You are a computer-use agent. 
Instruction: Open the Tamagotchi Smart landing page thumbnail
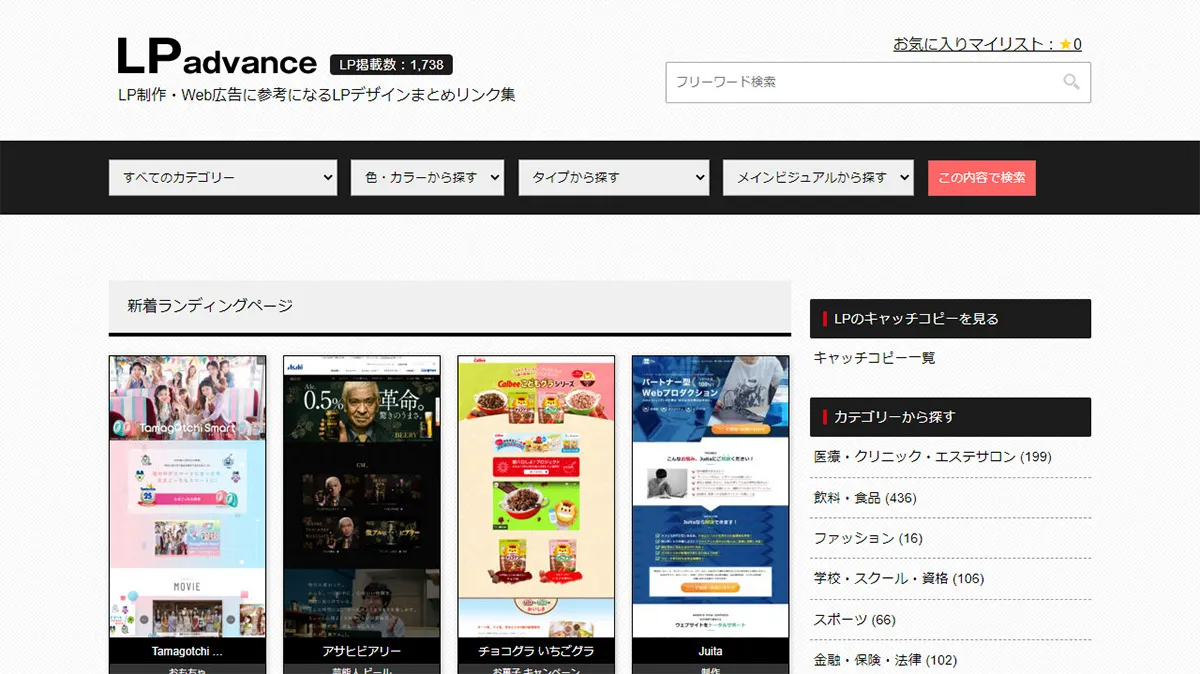pyautogui.click(x=187, y=497)
